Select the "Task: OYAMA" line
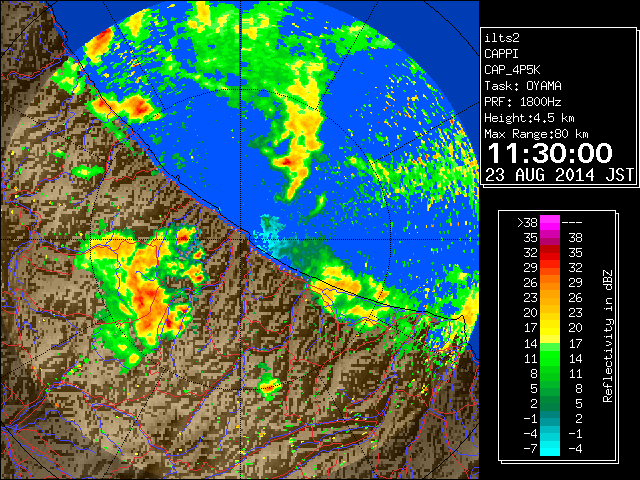Viewport: 640px width, 480px height. coord(523,86)
